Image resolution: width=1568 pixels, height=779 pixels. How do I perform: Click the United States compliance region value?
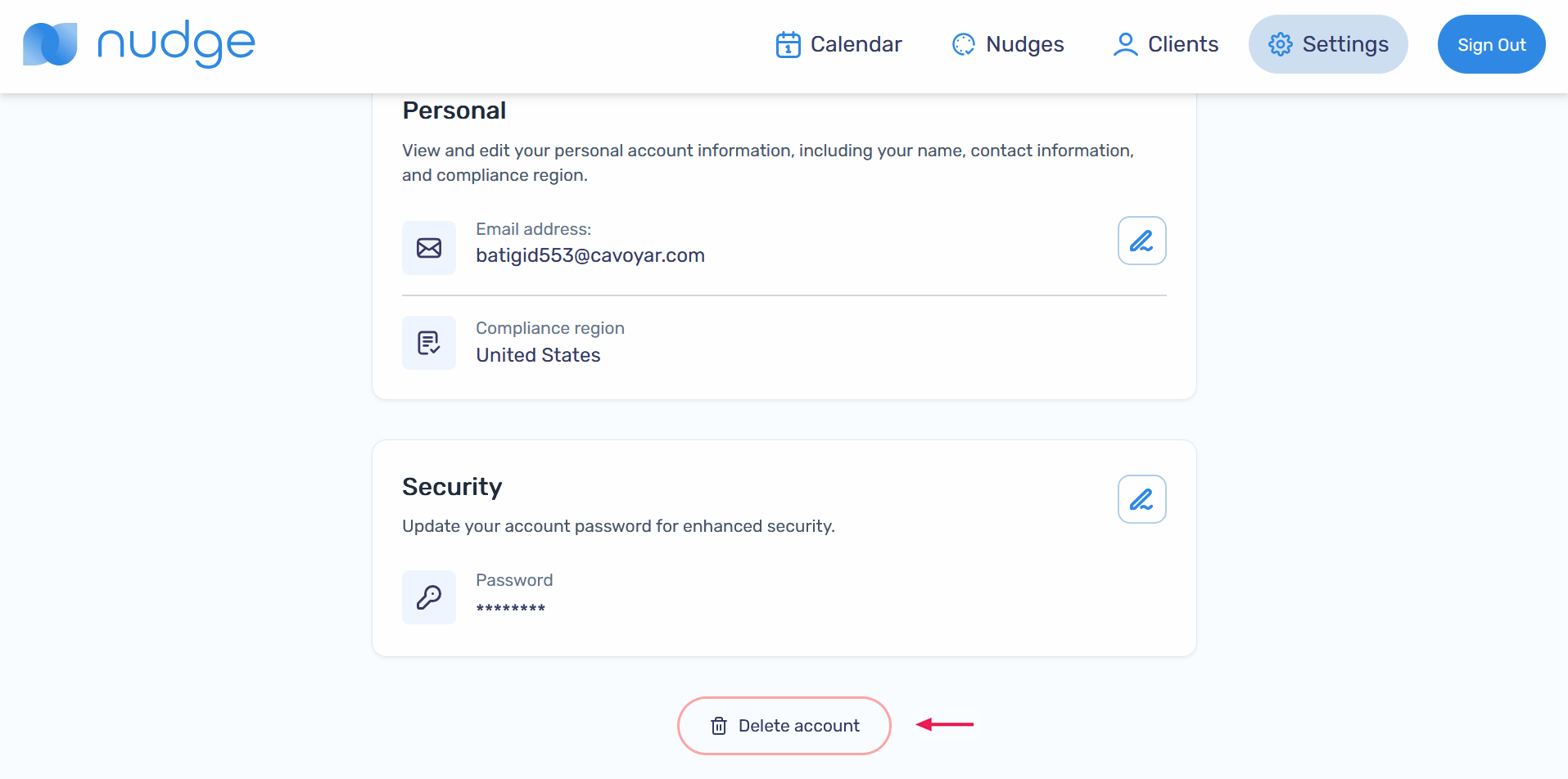pos(538,355)
